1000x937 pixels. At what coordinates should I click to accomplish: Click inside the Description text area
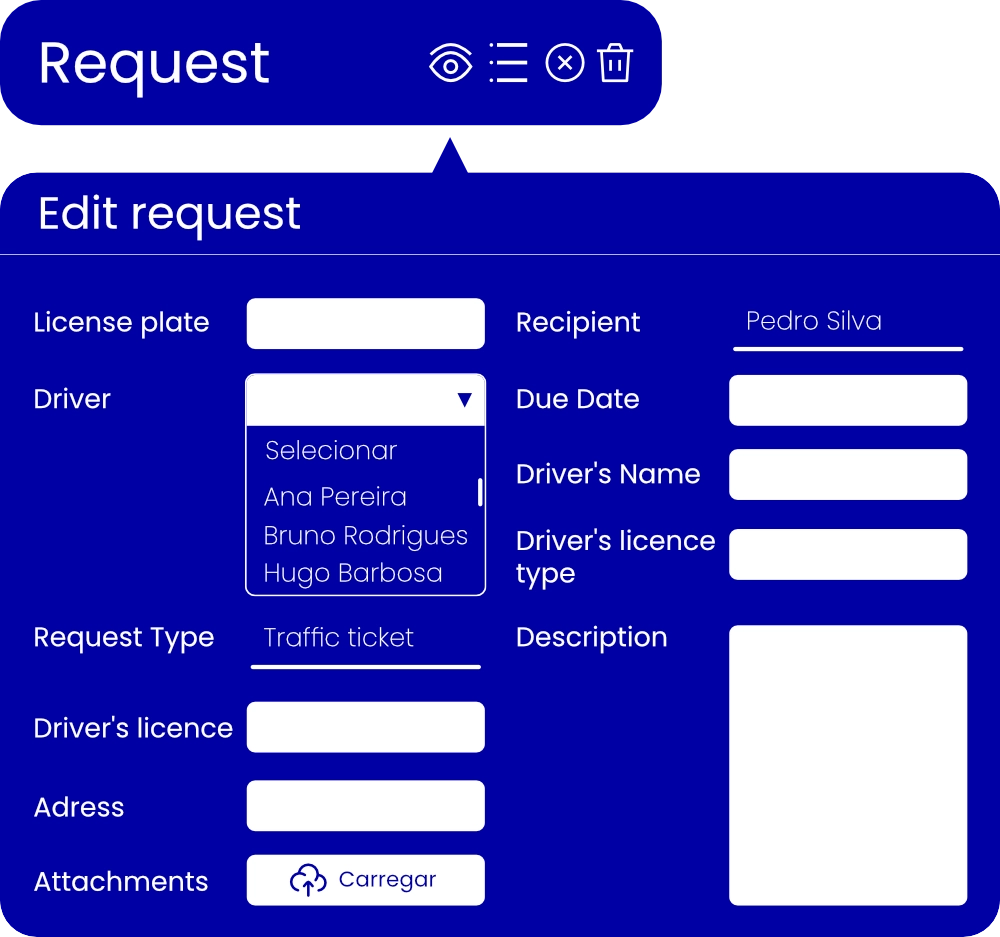pyautogui.click(x=847, y=765)
